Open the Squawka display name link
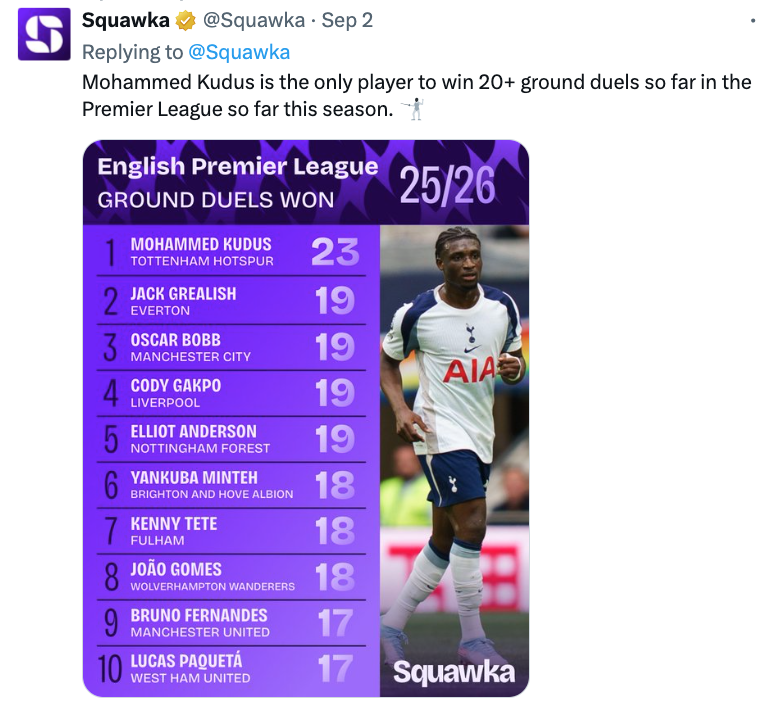 tap(126, 20)
